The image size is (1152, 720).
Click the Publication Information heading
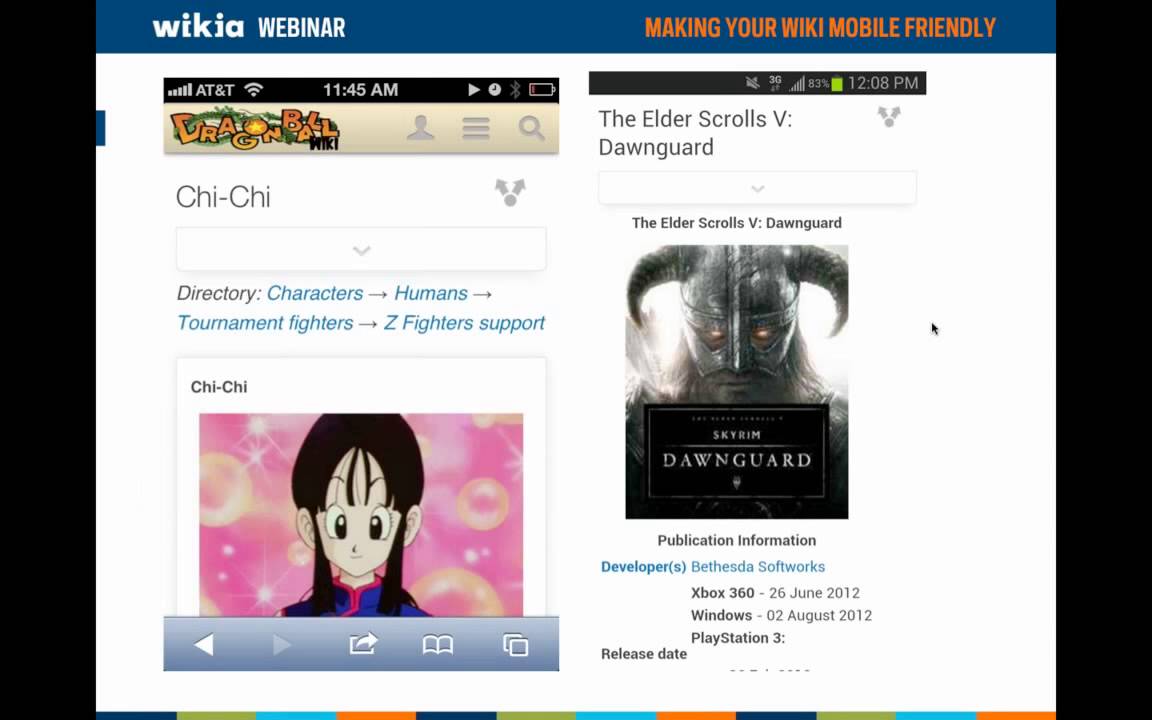(x=737, y=540)
